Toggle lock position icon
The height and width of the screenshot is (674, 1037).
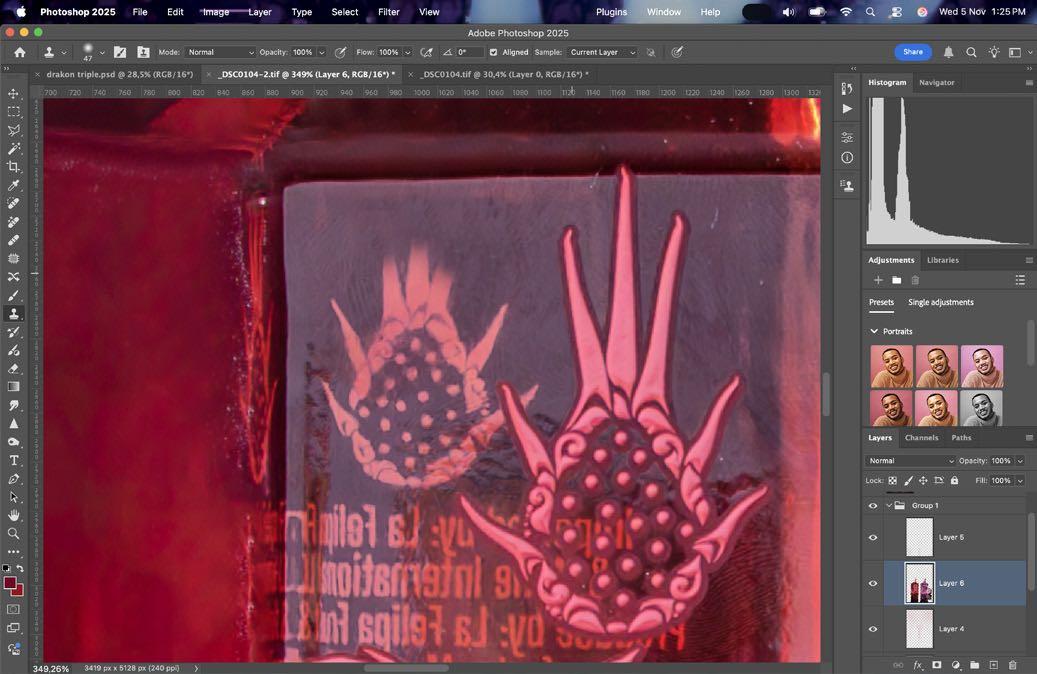[923, 481]
